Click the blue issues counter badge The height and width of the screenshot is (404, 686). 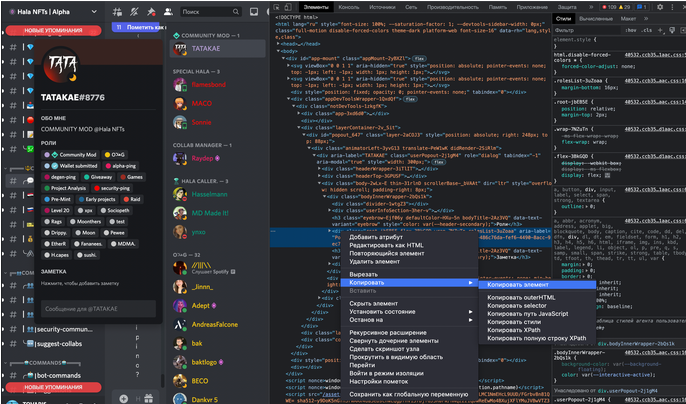click(642, 7)
